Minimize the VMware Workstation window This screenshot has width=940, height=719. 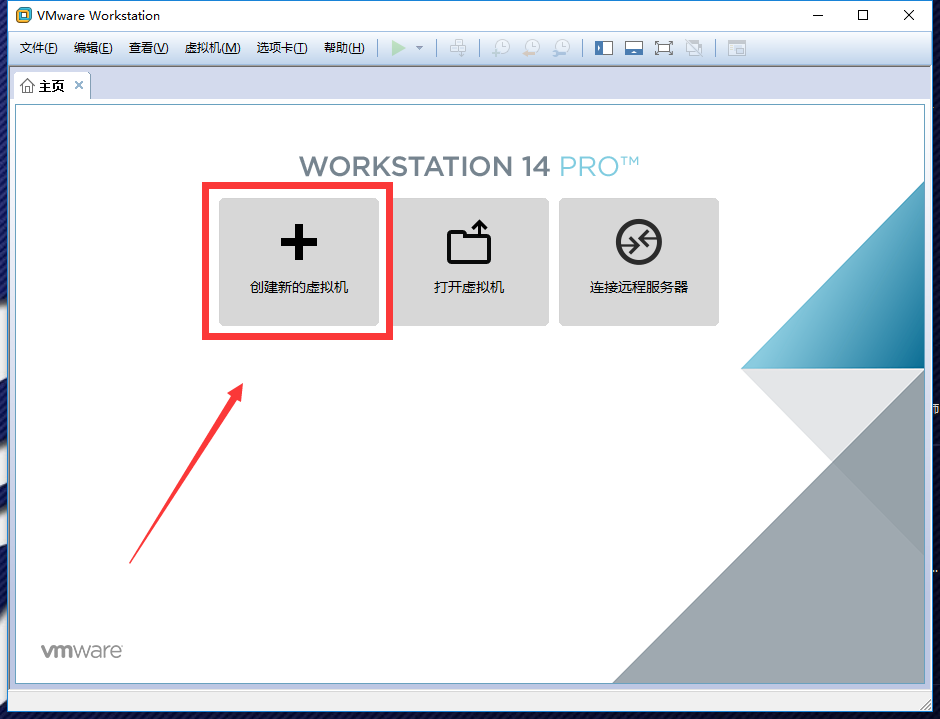pyautogui.click(x=818, y=16)
